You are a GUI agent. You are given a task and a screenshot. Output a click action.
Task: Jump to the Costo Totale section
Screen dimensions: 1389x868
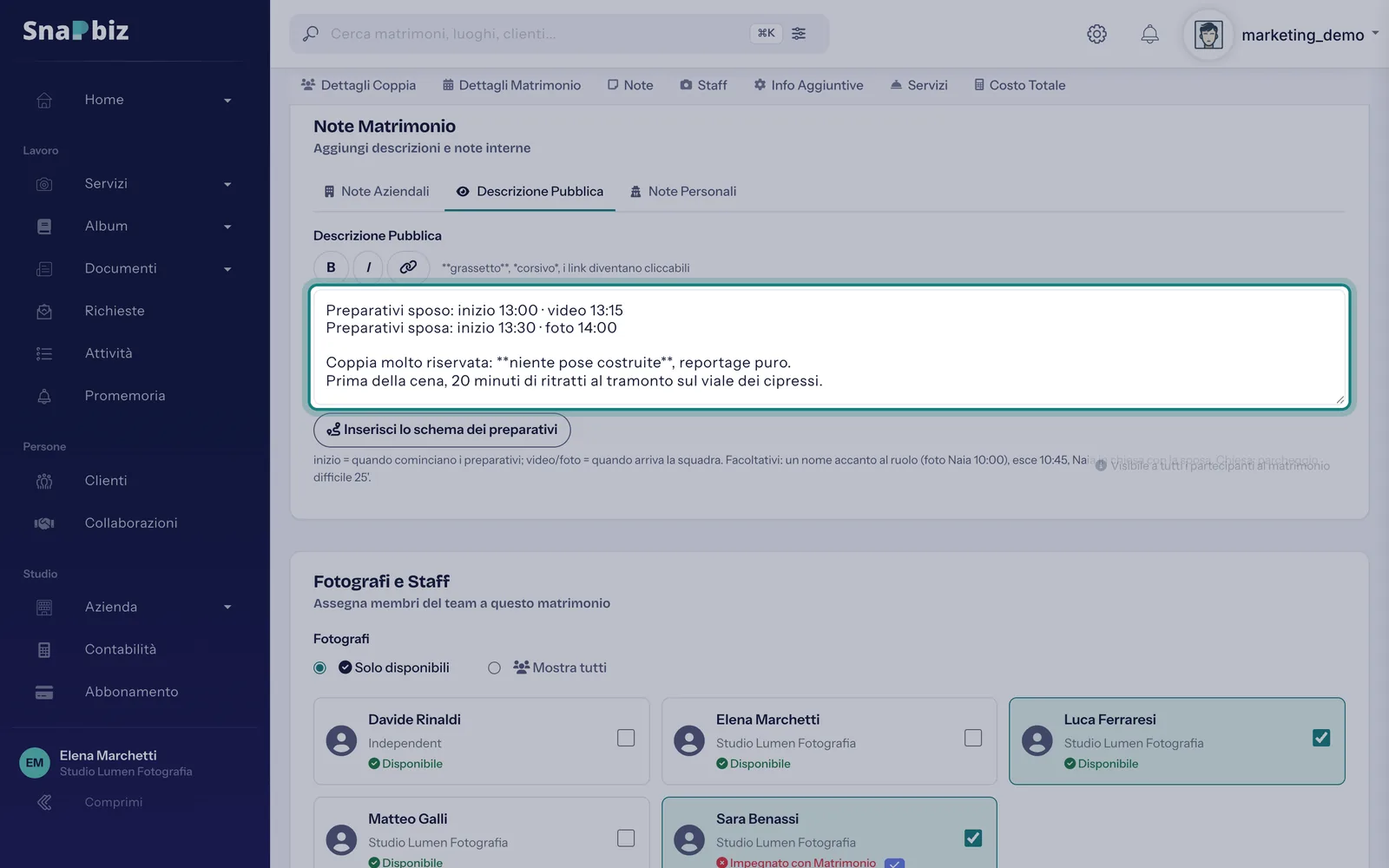tap(1019, 85)
